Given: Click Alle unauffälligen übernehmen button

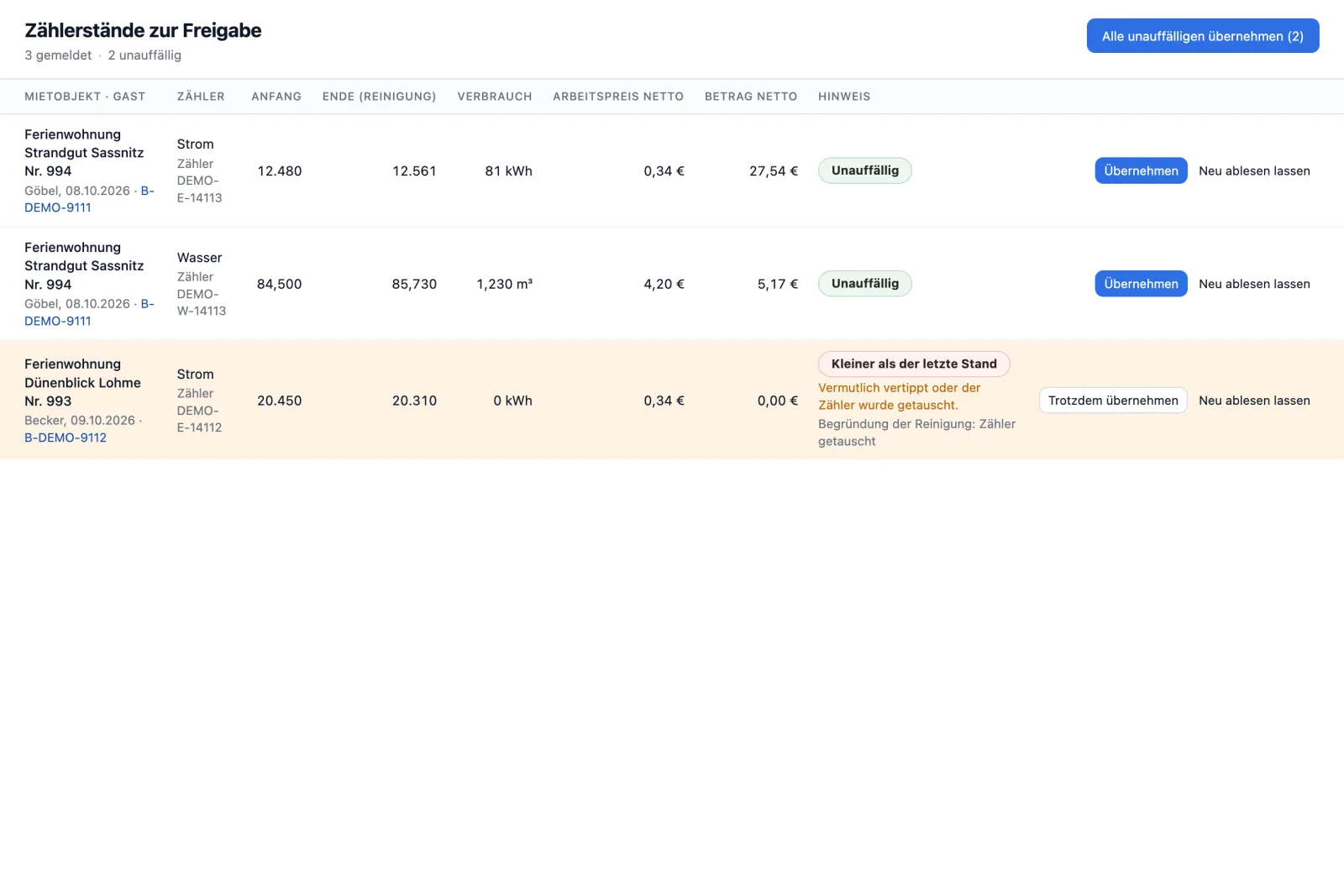Looking at the screenshot, I should pos(1202,36).
